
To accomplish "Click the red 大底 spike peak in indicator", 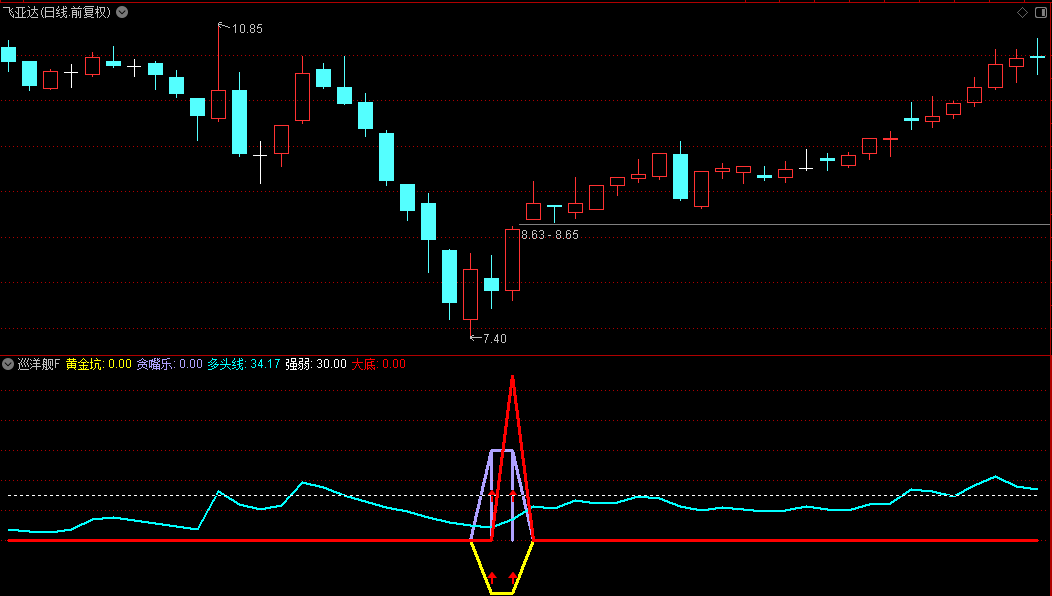I will 513,379.
